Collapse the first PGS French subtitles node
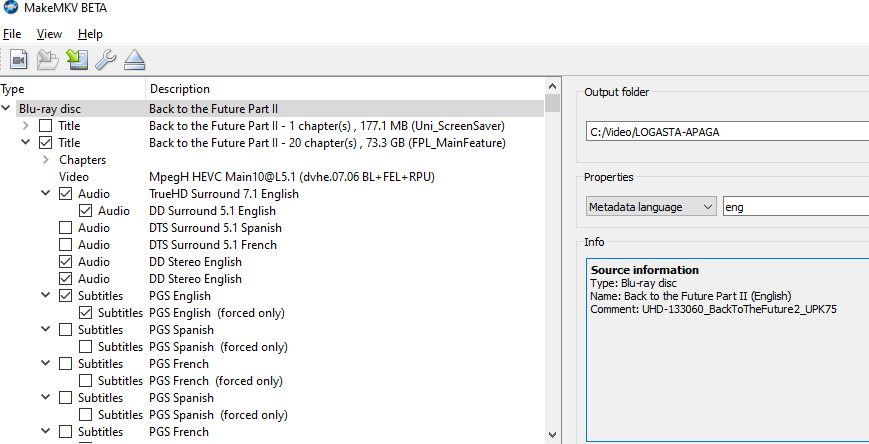 pos(46,364)
